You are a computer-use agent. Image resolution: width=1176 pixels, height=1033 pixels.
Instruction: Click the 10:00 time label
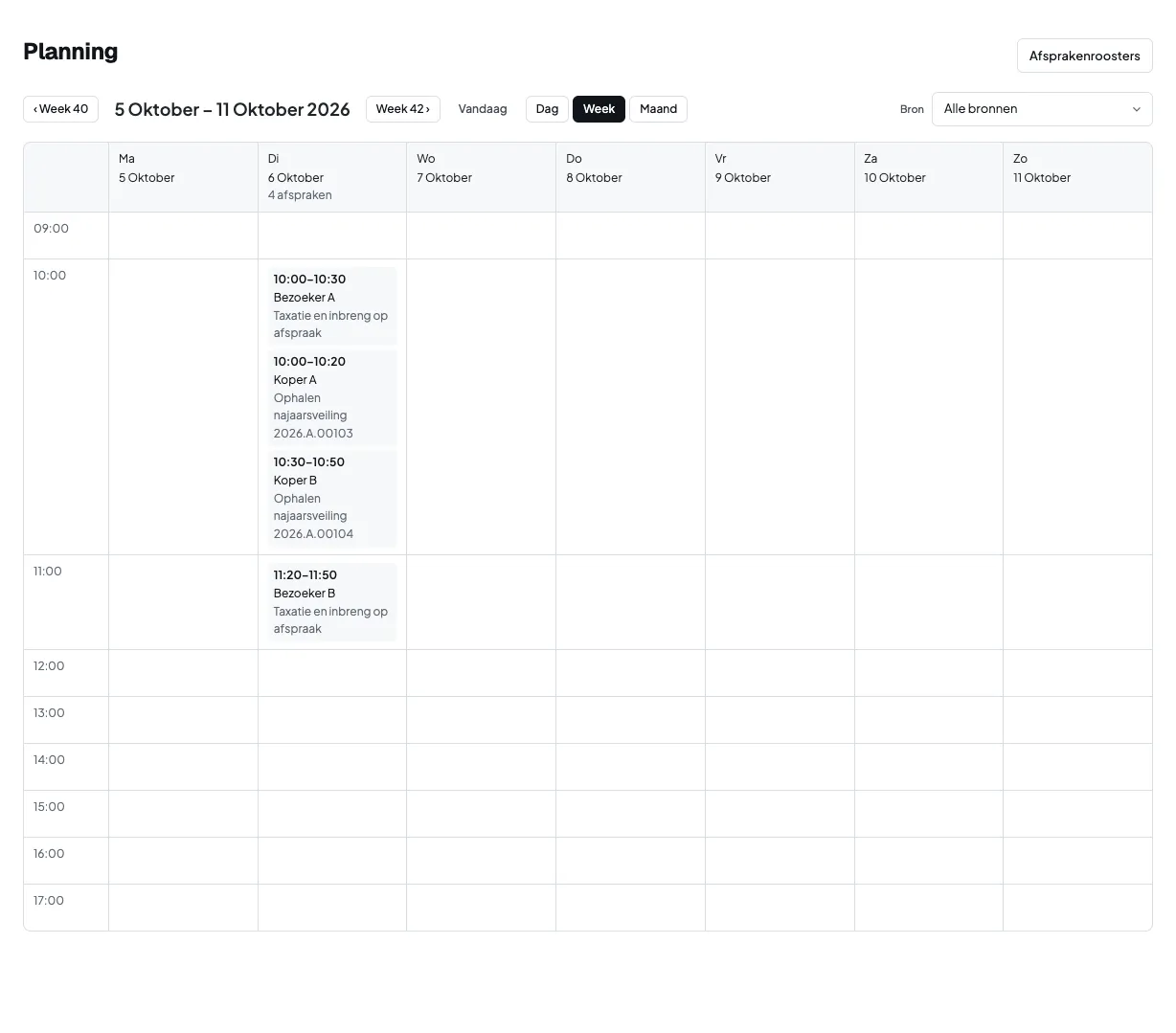point(50,276)
